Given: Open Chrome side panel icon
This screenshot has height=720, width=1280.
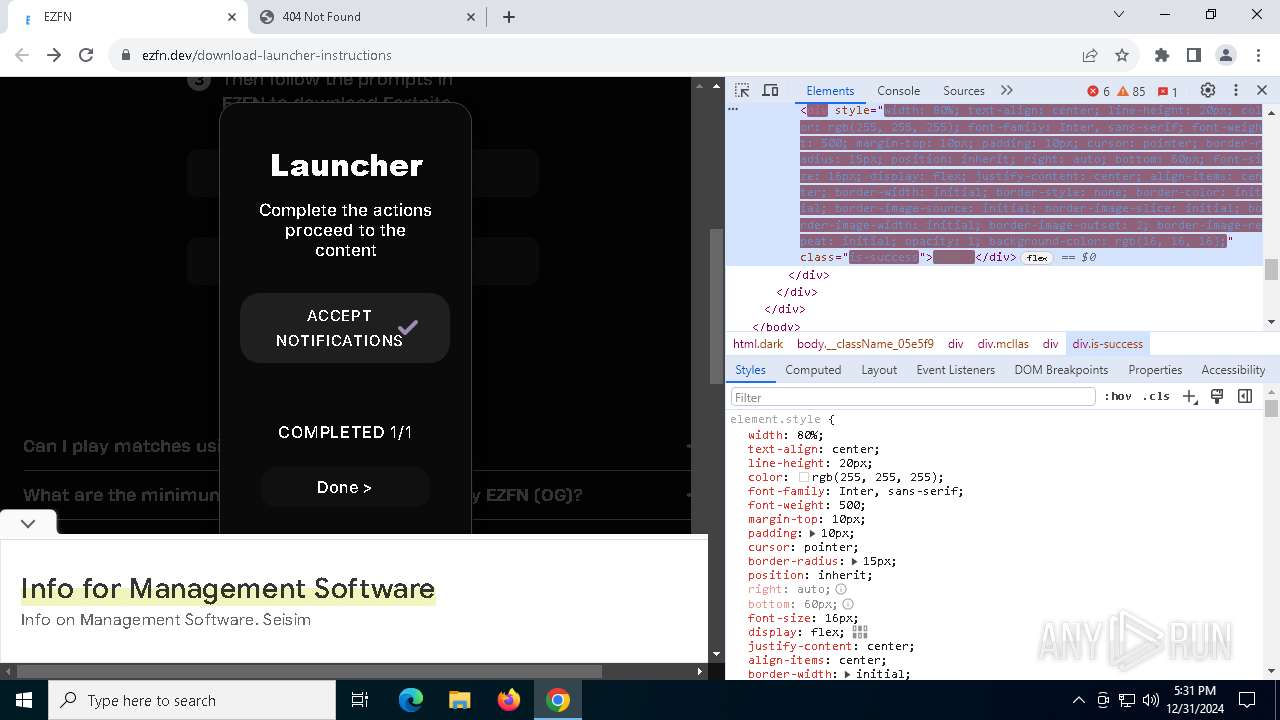Looking at the screenshot, I should tap(1193, 55).
